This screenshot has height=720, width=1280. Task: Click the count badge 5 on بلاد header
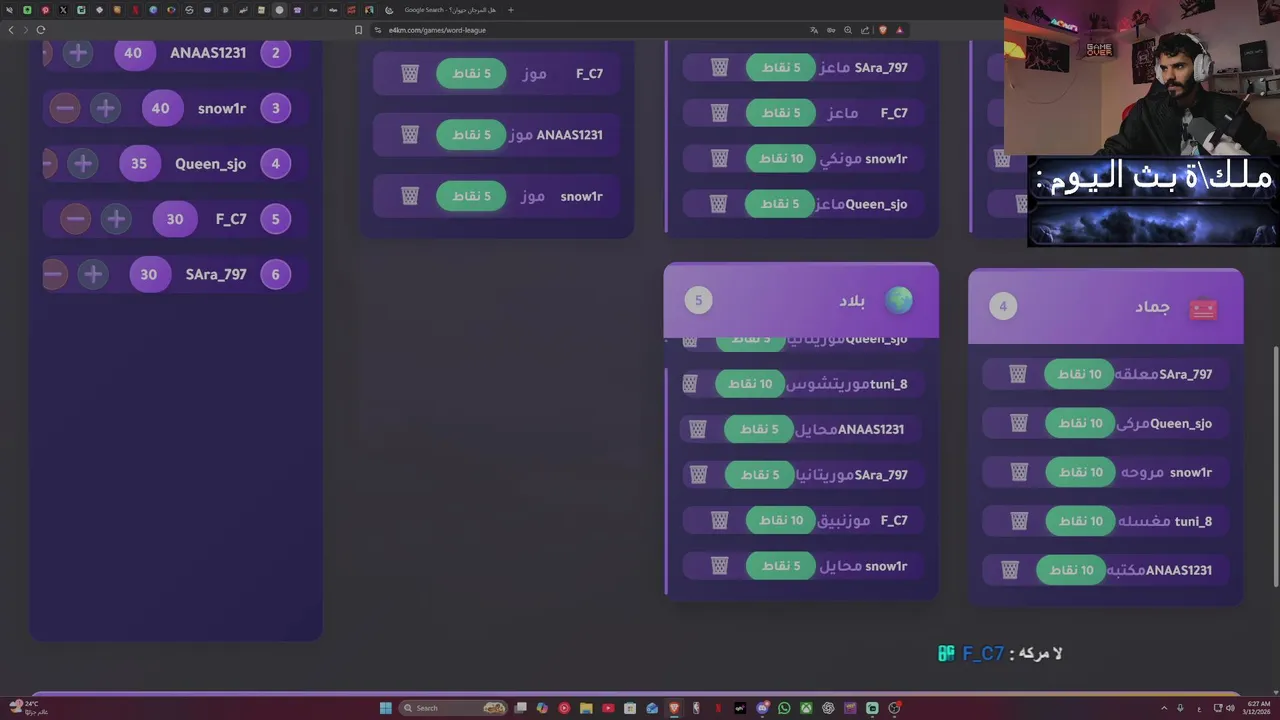tap(699, 300)
